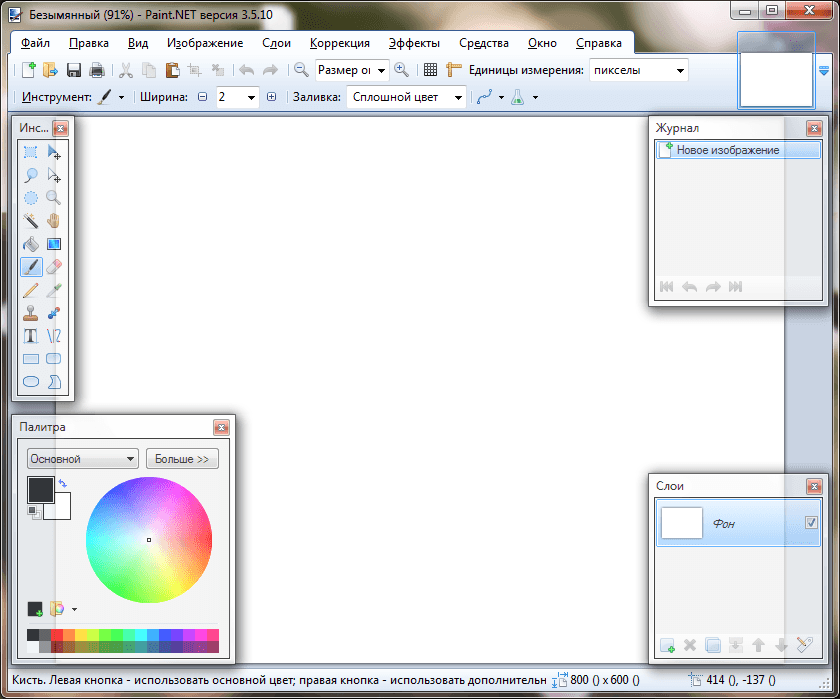This screenshot has height=699, width=840.
Task: Pick the Magic Wand tool
Action: [31, 220]
